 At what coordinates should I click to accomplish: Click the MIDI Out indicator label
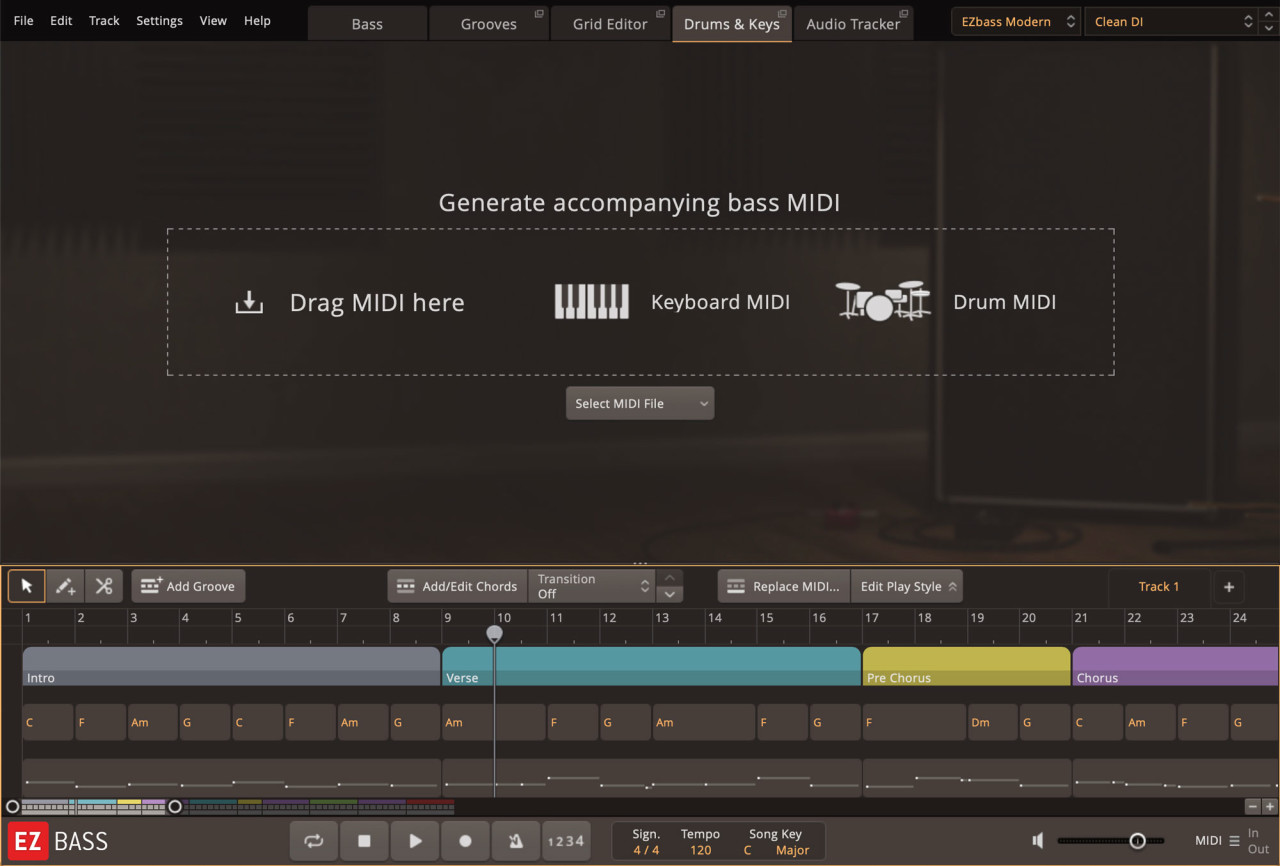[1257, 849]
